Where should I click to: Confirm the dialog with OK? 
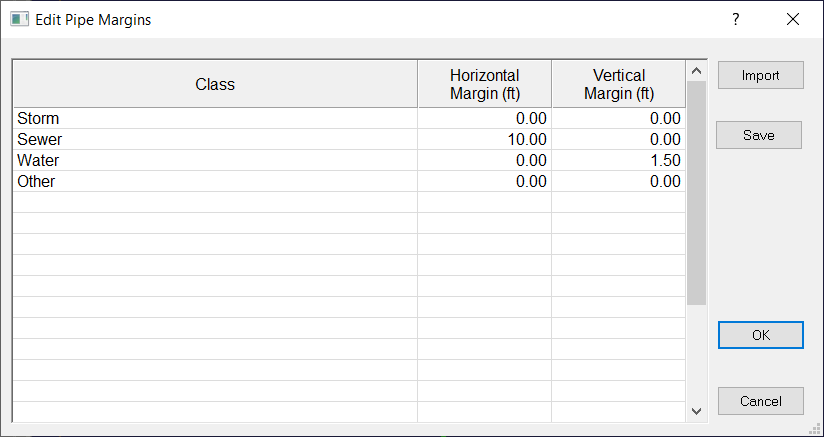pyautogui.click(x=760, y=335)
